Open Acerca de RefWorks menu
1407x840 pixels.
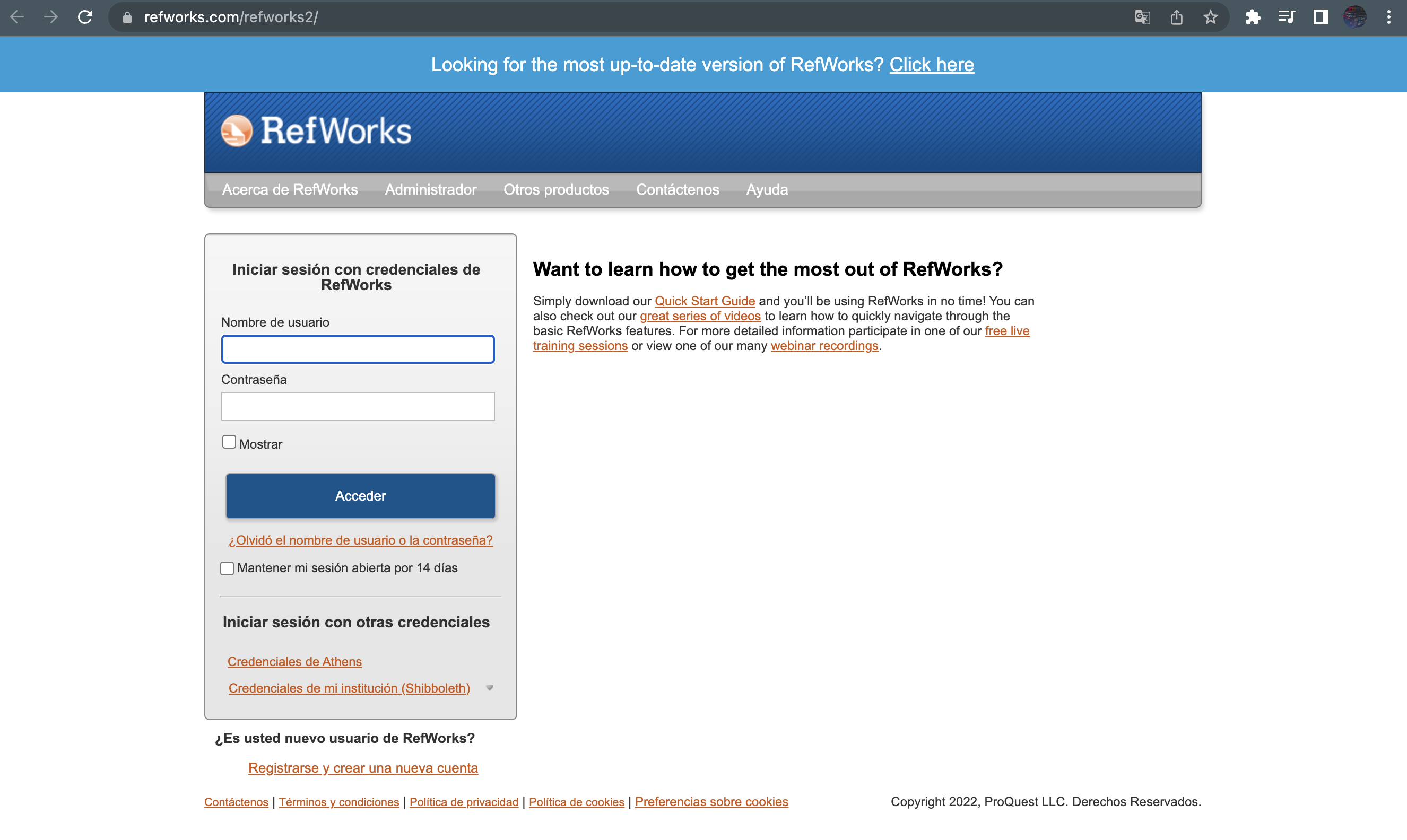(290, 189)
